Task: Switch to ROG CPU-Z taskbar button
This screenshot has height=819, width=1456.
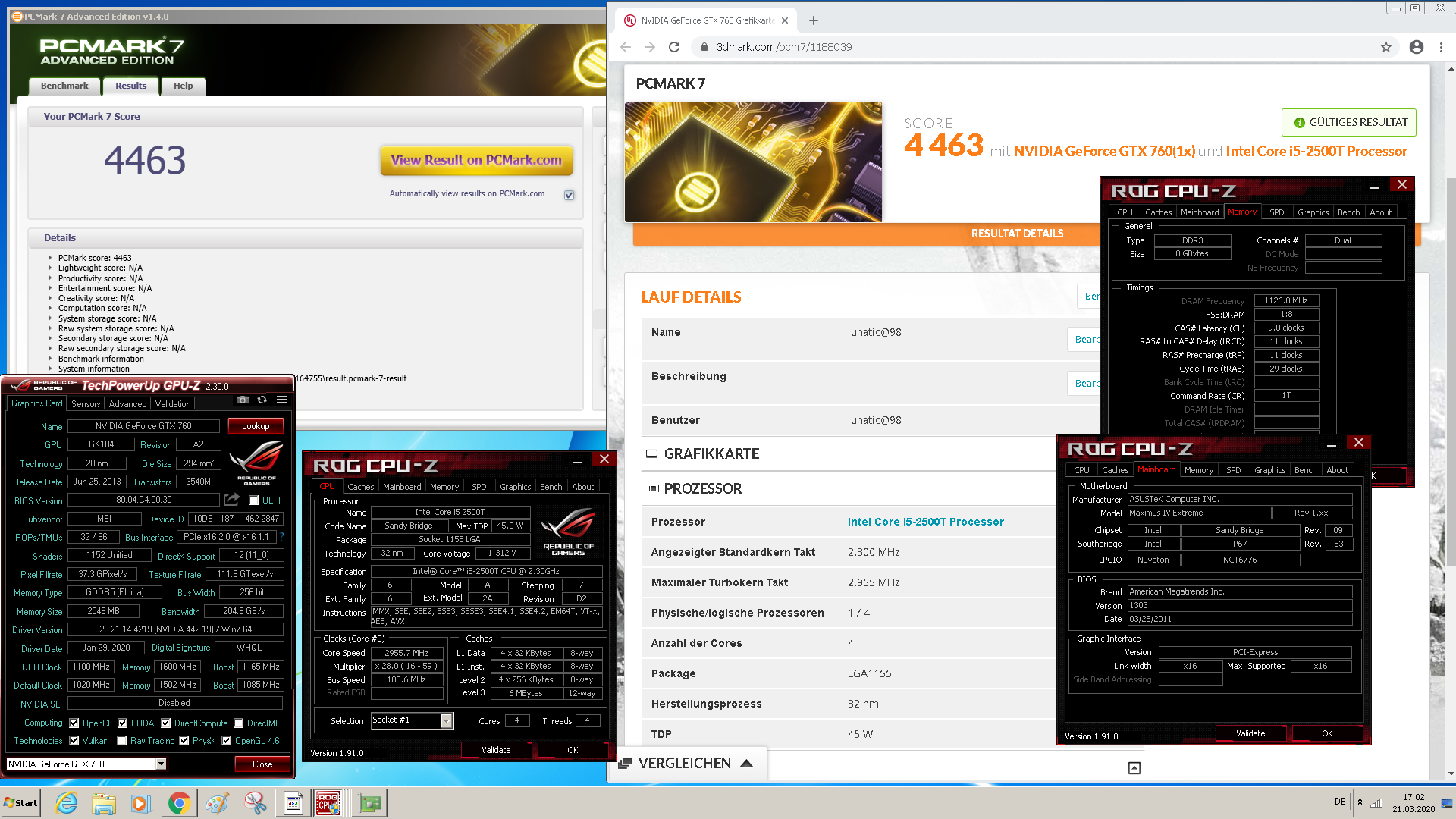Action: [x=328, y=803]
